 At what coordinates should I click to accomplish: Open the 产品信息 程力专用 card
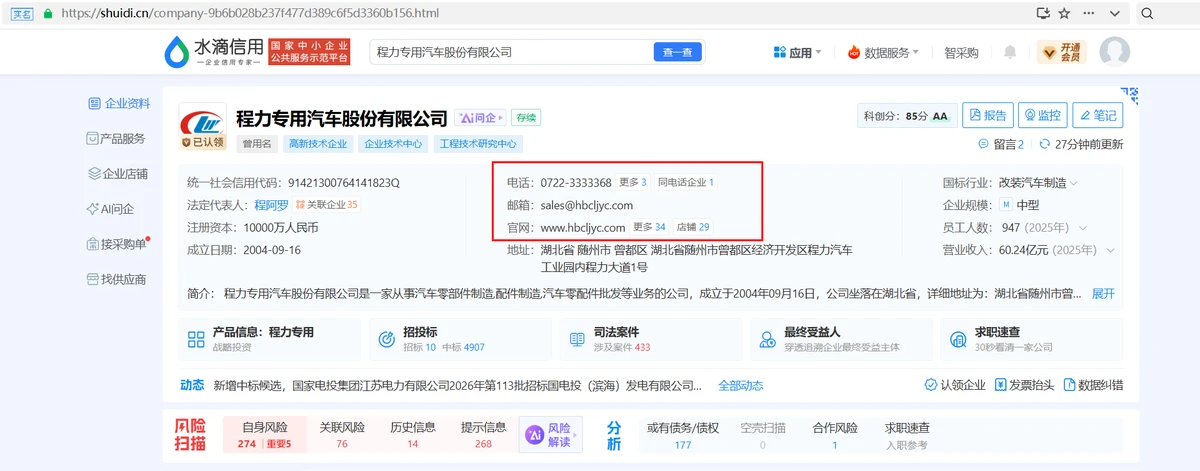click(x=271, y=340)
